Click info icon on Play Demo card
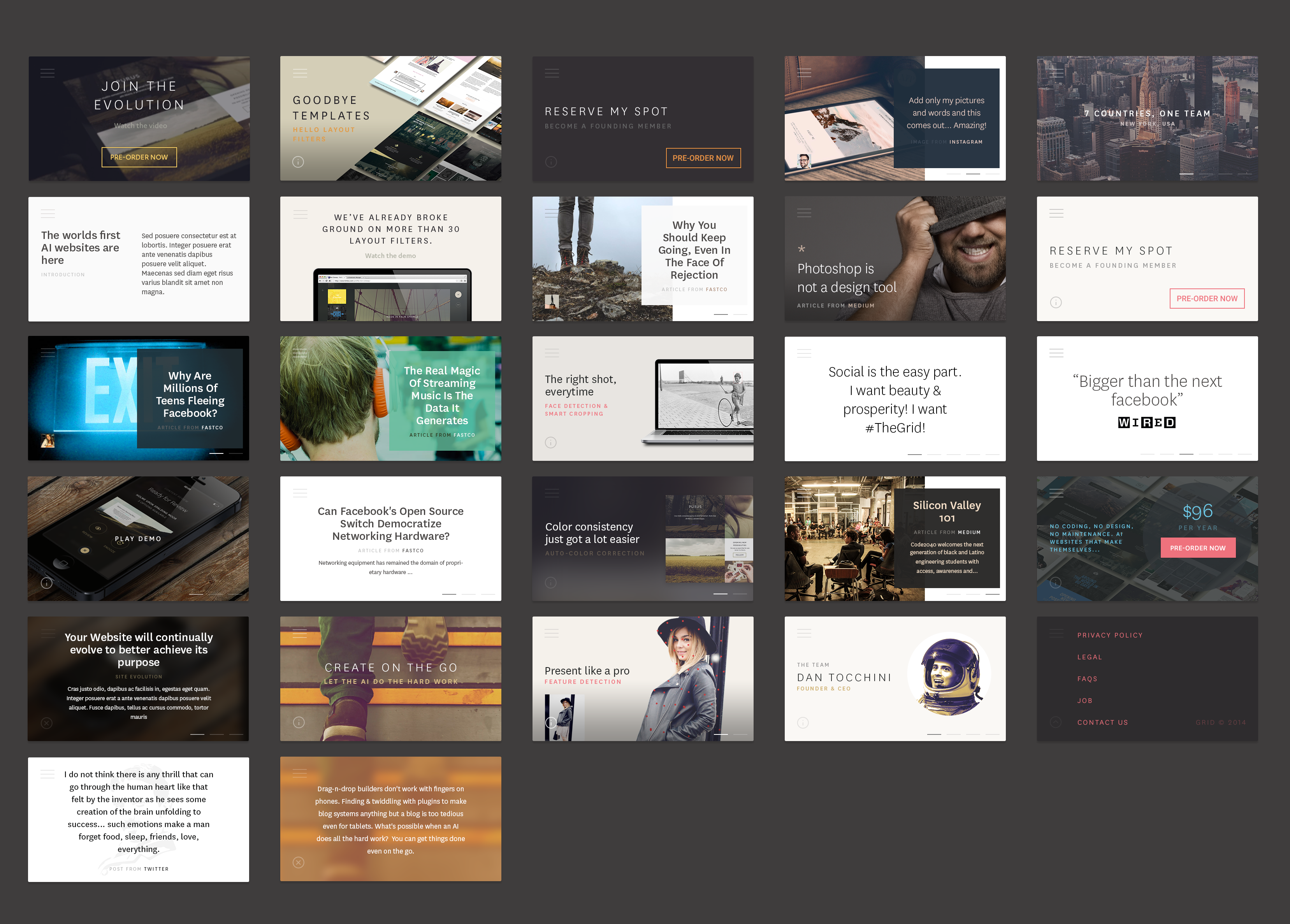This screenshot has height=924, width=1290. 47,583
